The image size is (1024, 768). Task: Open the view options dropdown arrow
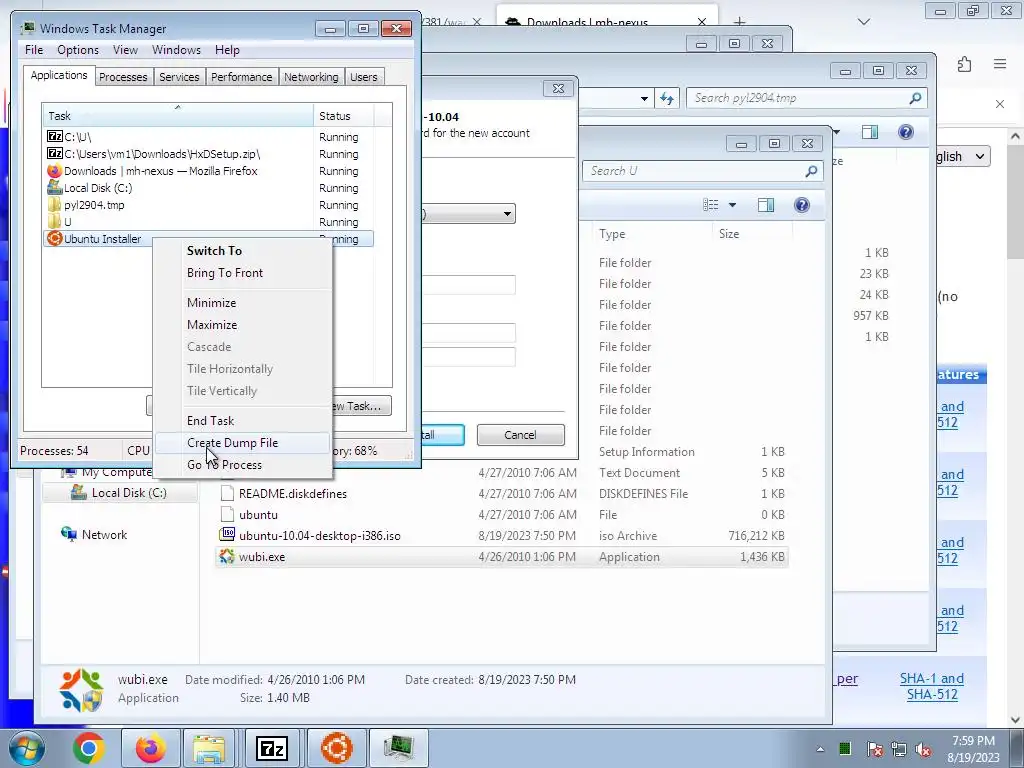(x=733, y=205)
